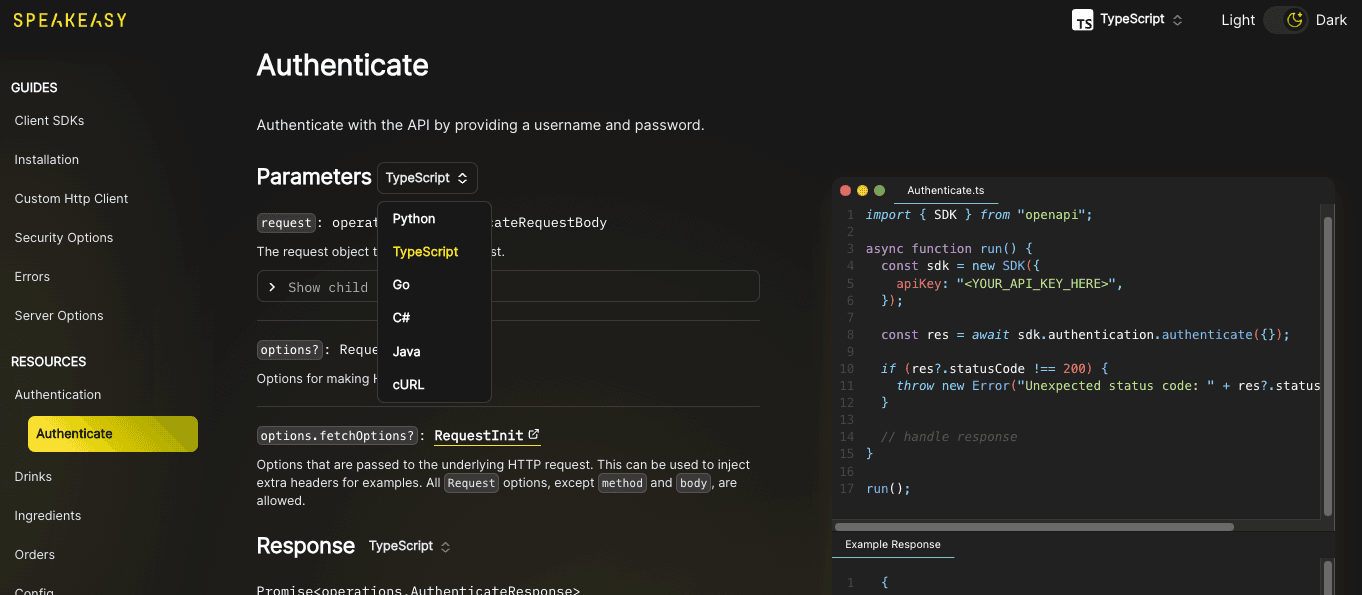Choose Python from the language menu

point(414,219)
